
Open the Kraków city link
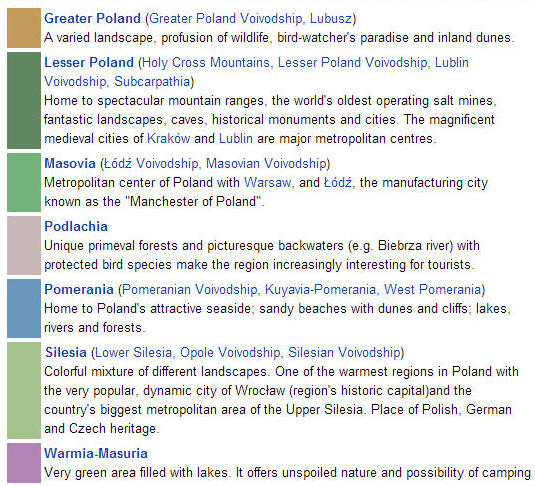pos(169,139)
